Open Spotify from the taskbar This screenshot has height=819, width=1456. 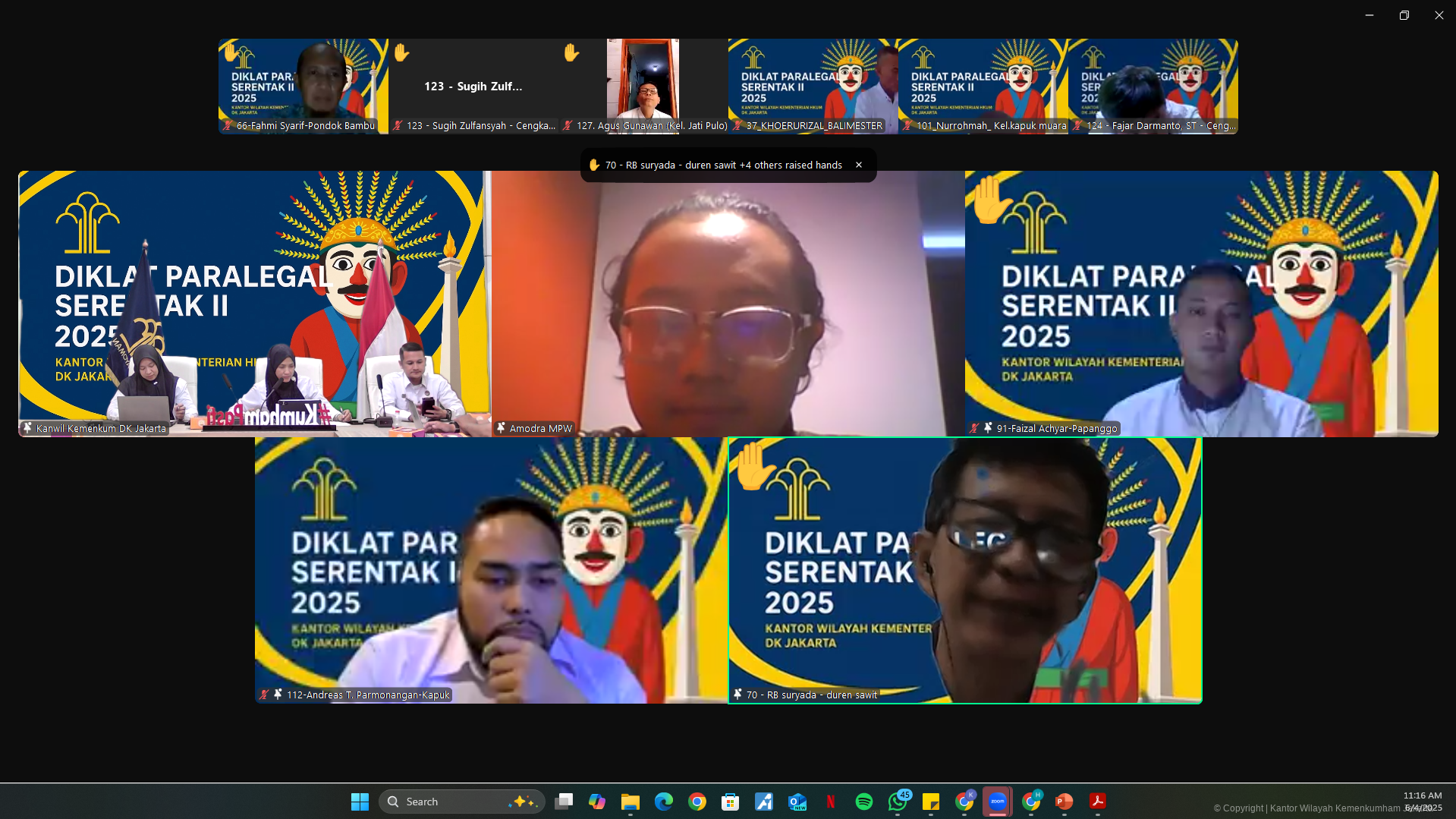pos(863,802)
